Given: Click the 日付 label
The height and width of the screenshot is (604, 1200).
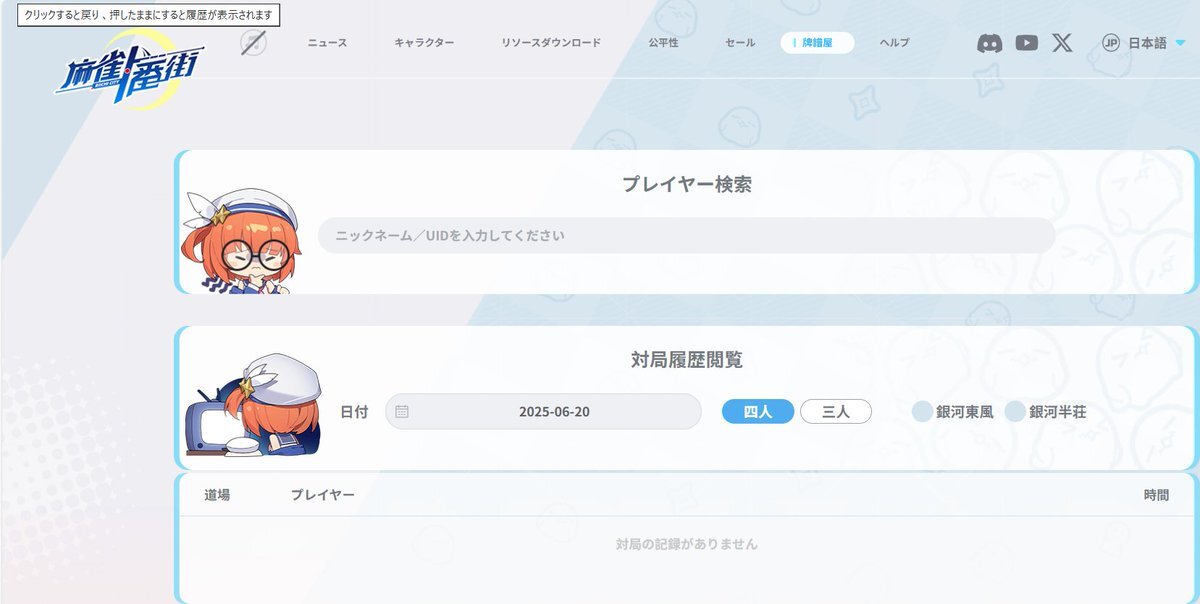Looking at the screenshot, I should point(354,411).
